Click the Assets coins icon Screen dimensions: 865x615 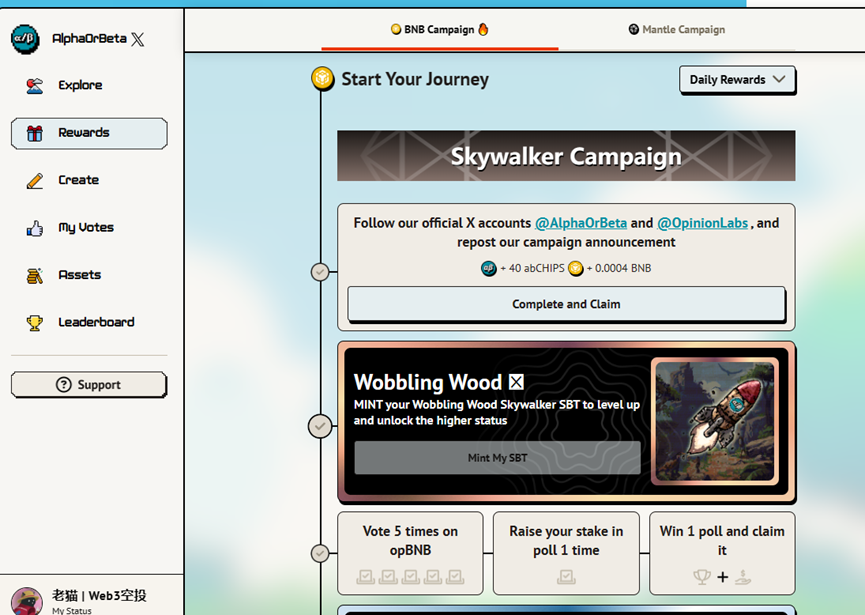point(35,275)
